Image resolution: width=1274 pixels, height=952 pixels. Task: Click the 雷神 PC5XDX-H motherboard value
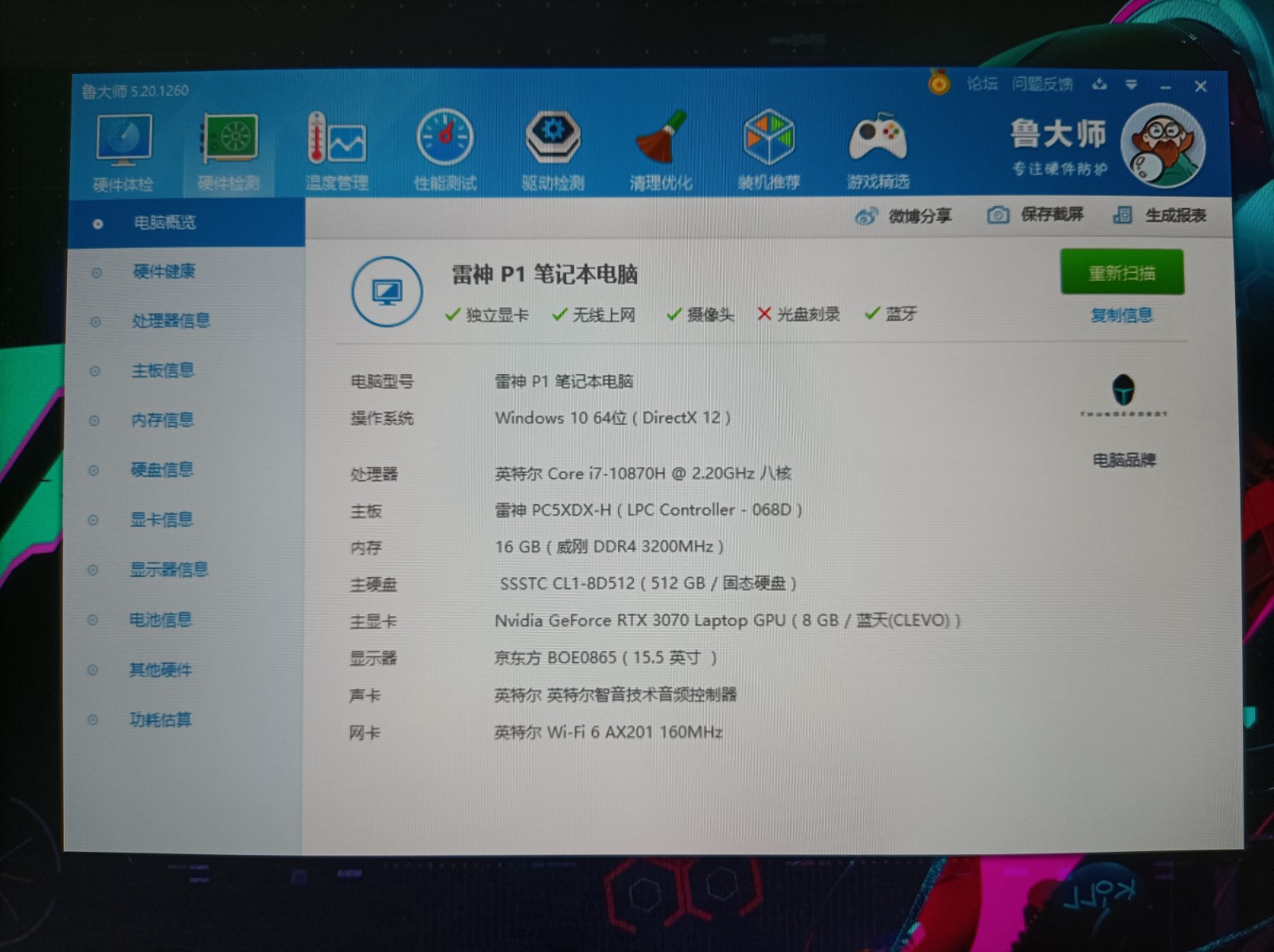648,510
